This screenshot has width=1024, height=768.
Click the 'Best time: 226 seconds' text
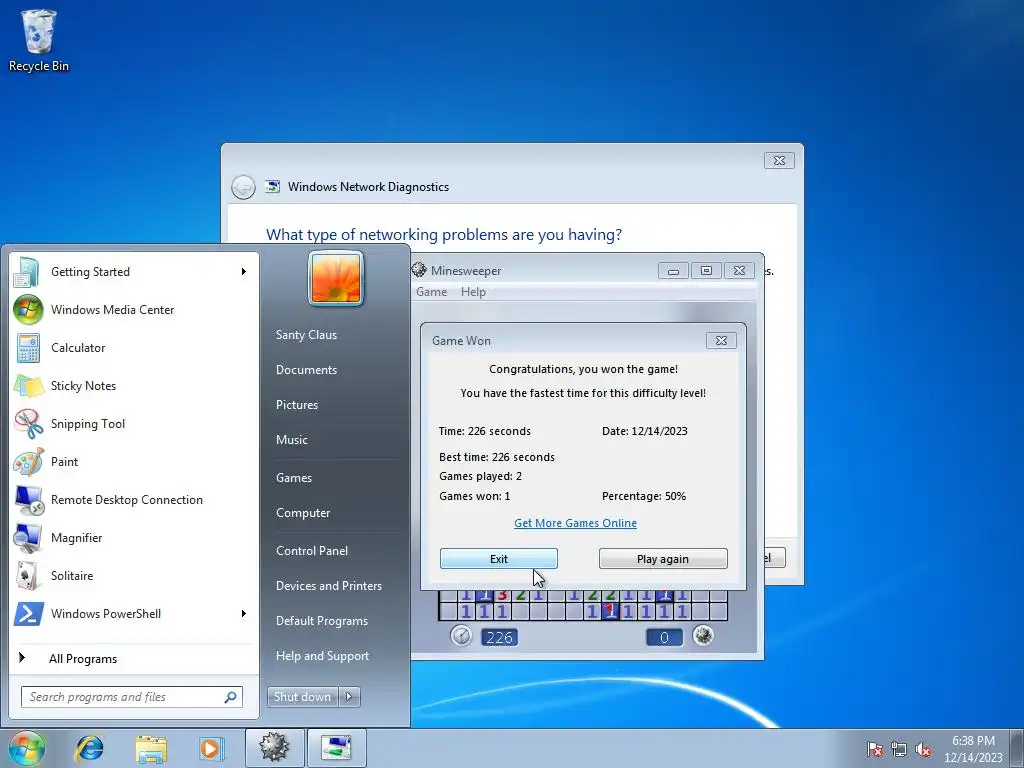pyautogui.click(x=497, y=457)
